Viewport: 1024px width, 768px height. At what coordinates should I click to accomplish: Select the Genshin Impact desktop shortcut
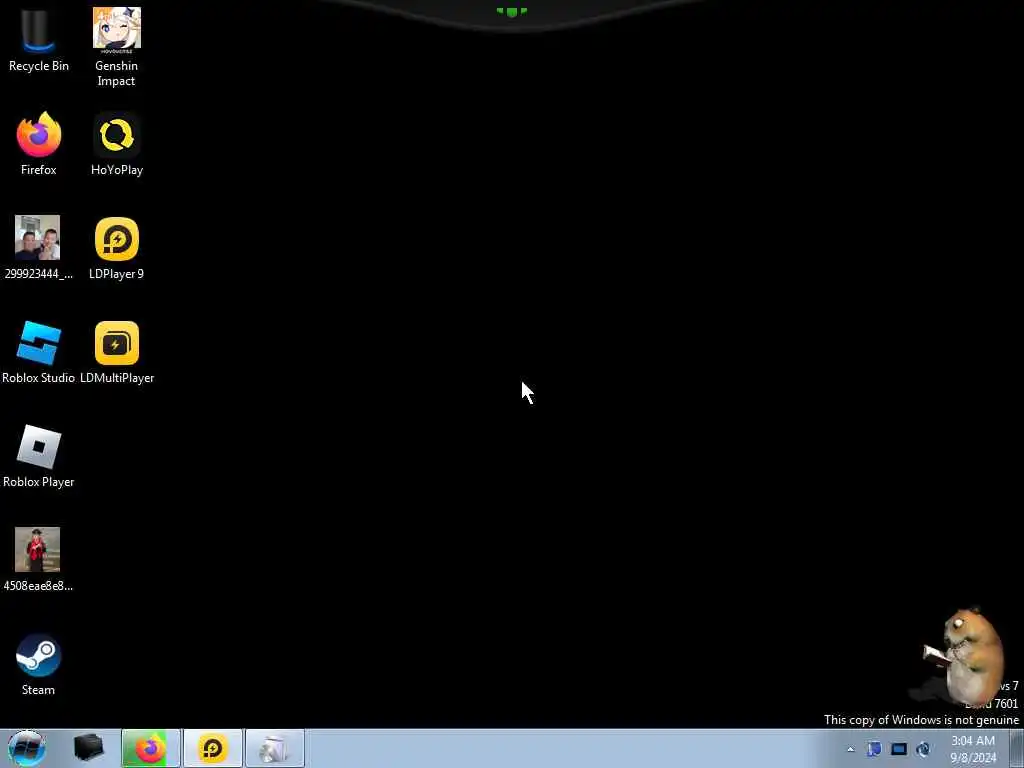[x=116, y=47]
